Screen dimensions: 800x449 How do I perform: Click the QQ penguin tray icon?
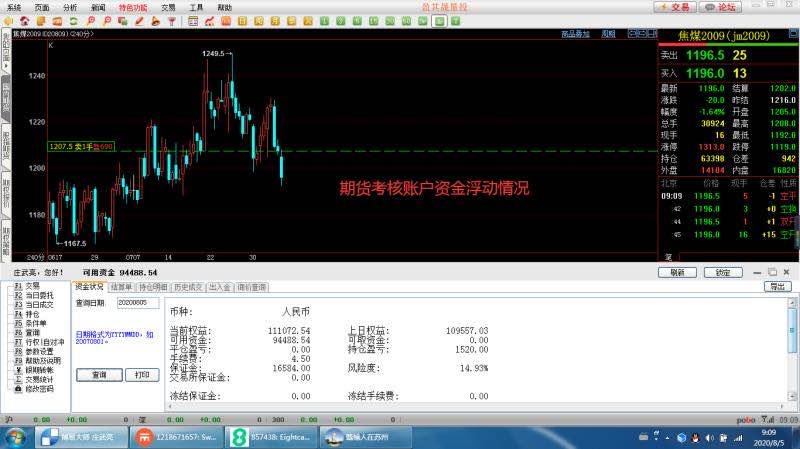tap(695, 438)
